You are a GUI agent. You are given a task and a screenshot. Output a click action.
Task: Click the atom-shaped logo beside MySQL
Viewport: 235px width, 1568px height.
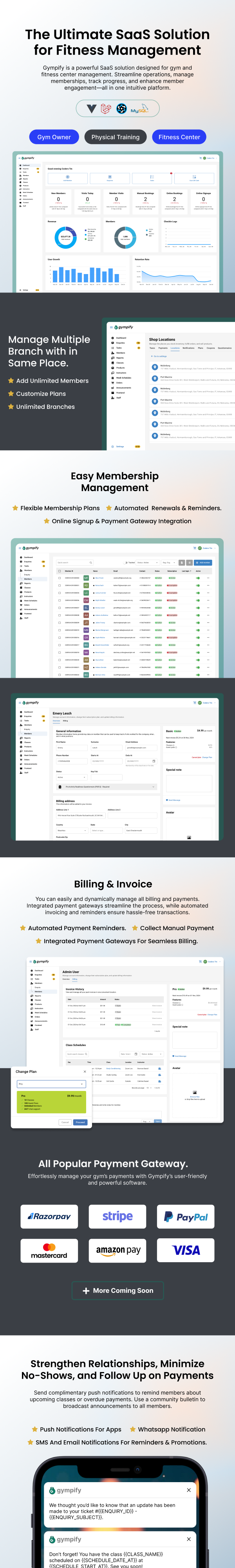(122, 108)
